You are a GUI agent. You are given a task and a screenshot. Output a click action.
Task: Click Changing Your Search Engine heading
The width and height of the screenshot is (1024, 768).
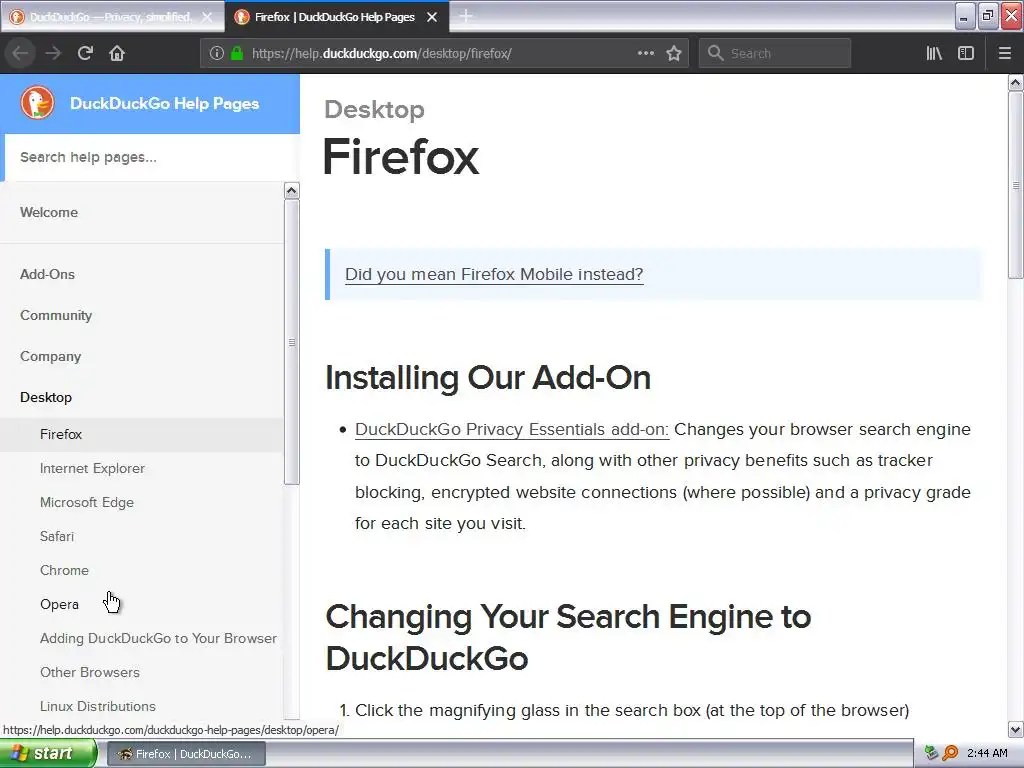568,637
